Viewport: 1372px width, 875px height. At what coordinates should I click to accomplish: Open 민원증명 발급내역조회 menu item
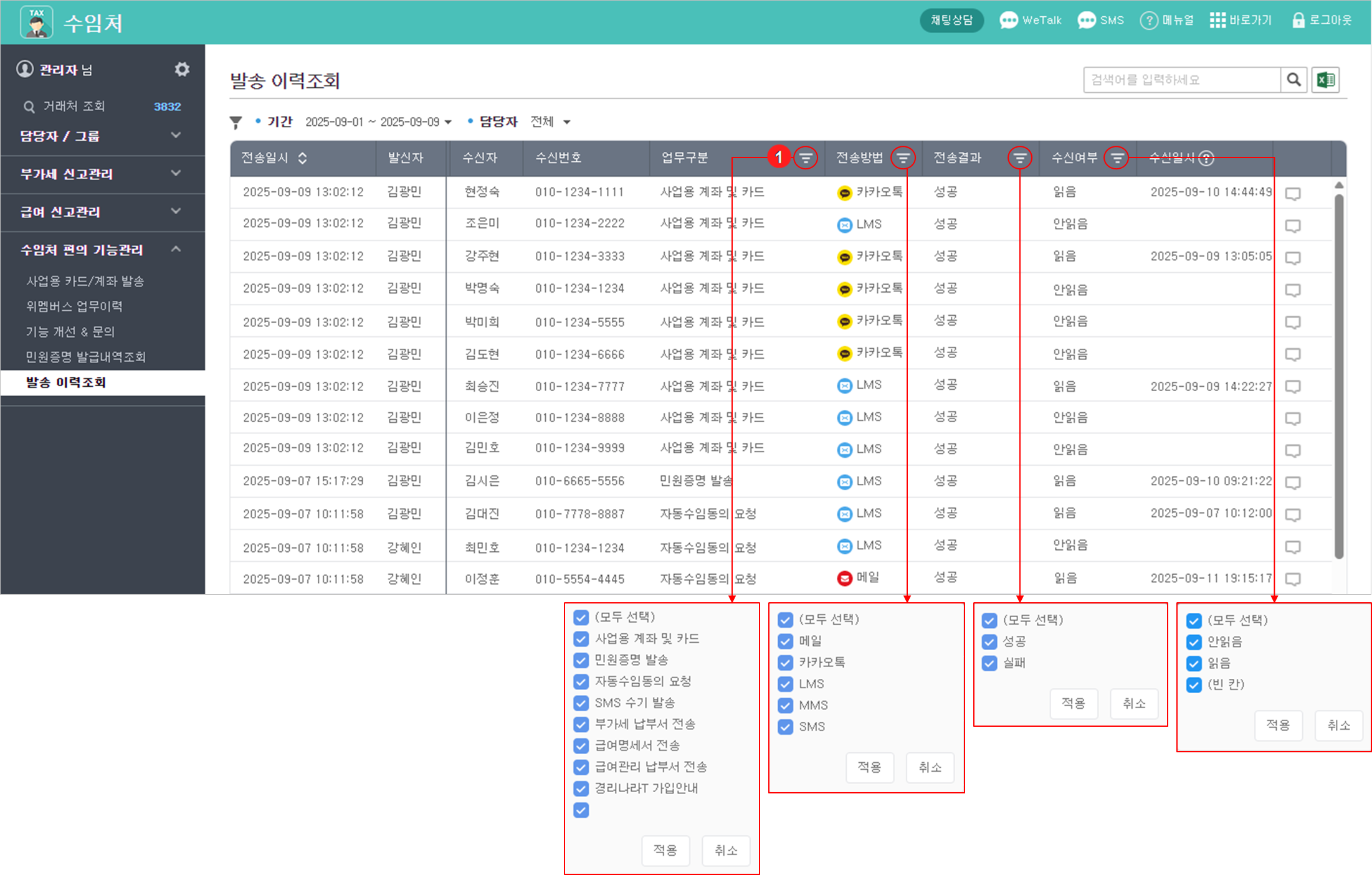coord(85,357)
